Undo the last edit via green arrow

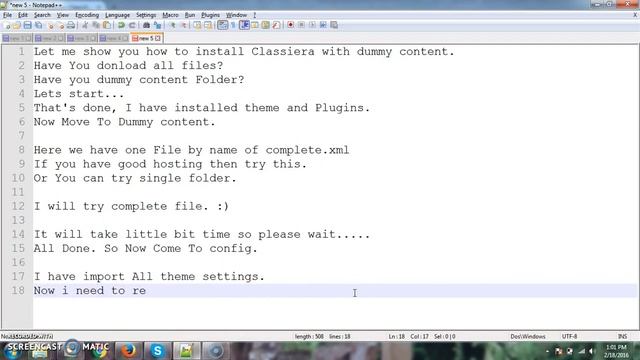pos(121,25)
